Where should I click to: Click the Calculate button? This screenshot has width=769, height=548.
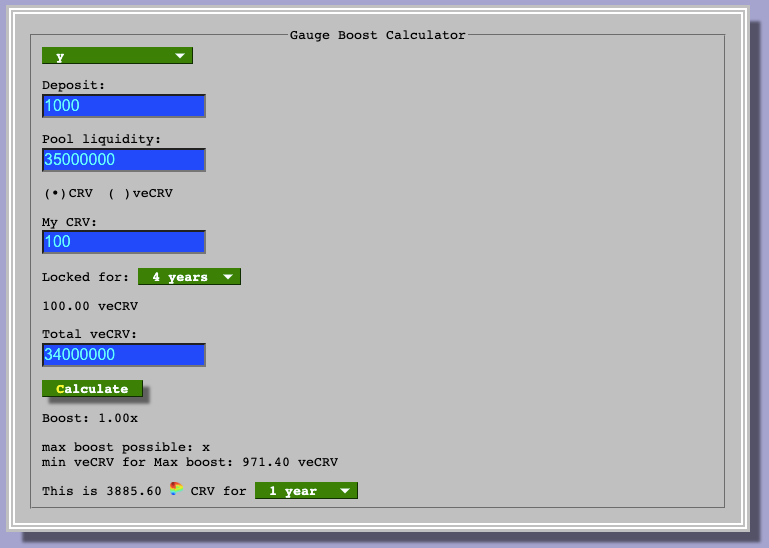pyautogui.click(x=92, y=389)
